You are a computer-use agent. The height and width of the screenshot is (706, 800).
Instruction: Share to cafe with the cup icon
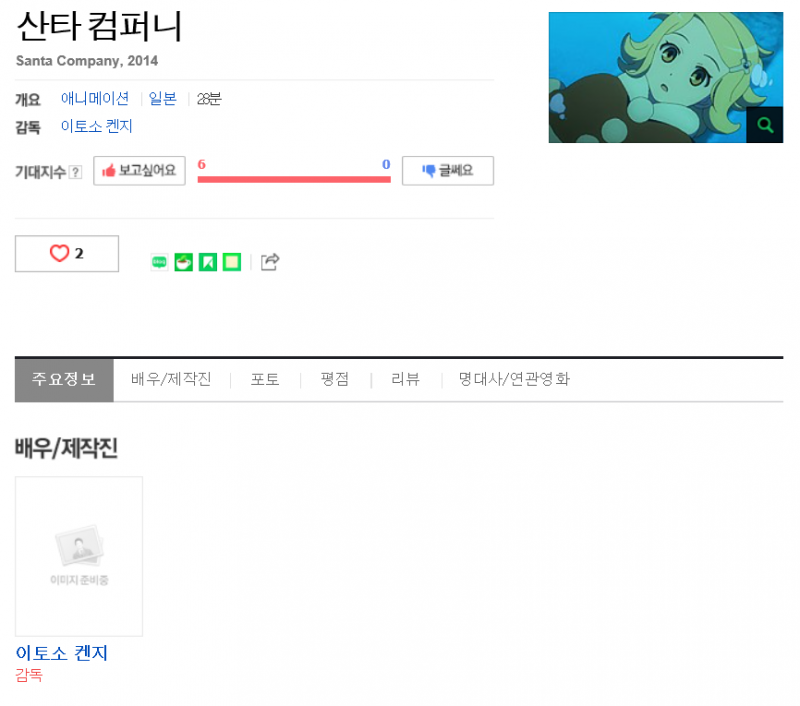tap(184, 262)
